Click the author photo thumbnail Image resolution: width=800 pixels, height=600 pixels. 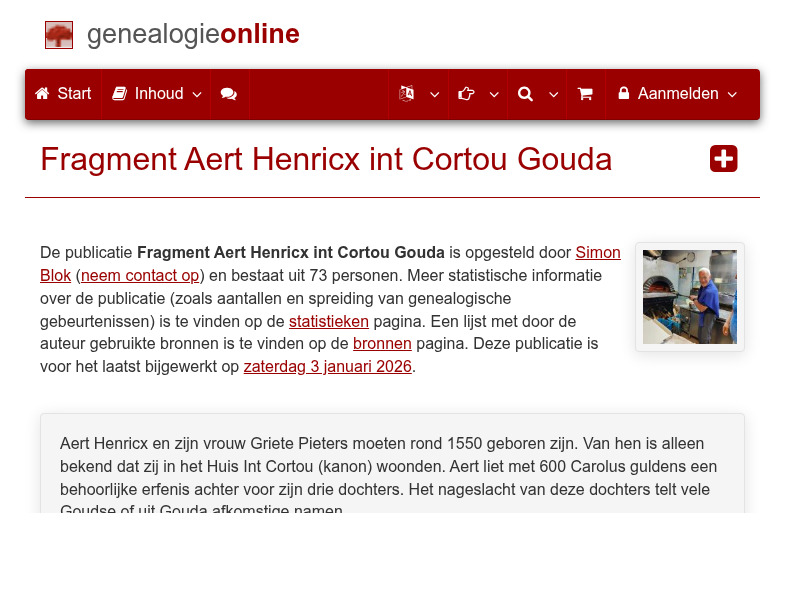[688, 296]
